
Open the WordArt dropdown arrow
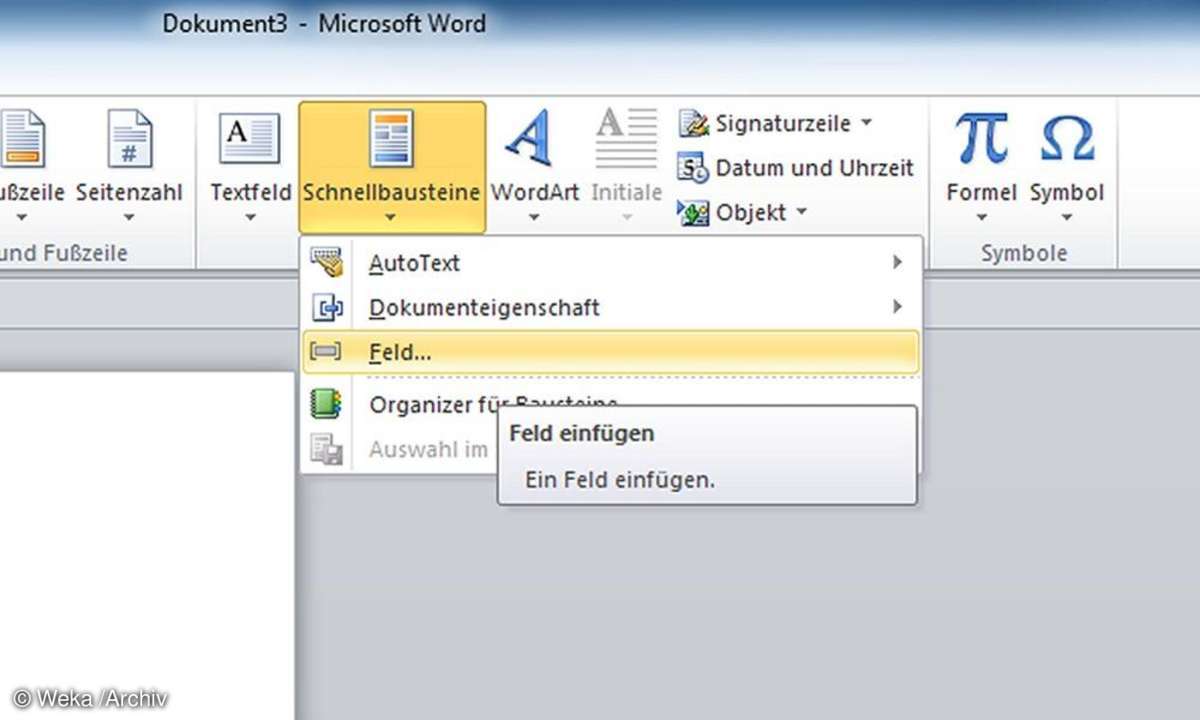click(x=534, y=217)
